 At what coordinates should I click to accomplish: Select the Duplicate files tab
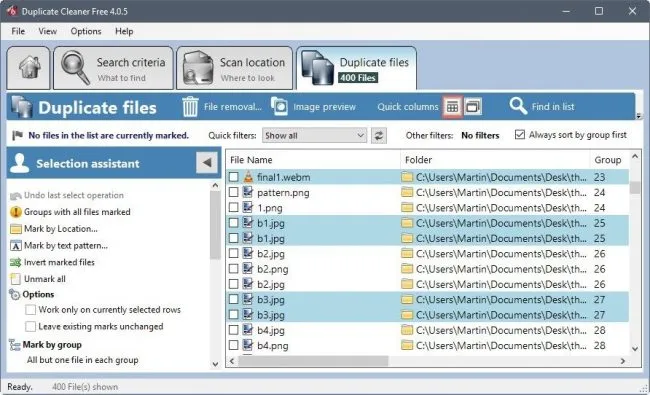pyautogui.click(x=357, y=68)
